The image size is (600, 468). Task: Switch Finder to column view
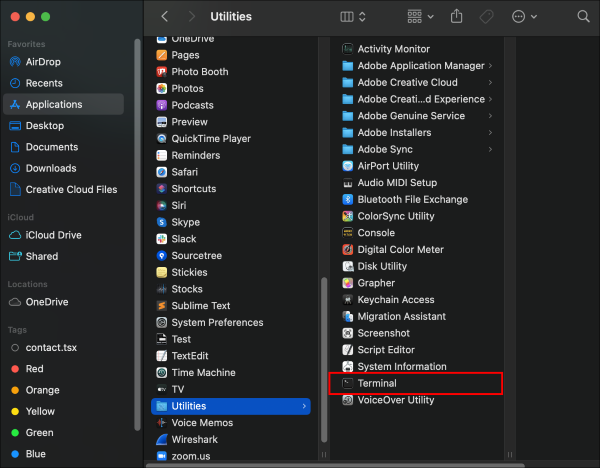coord(347,16)
